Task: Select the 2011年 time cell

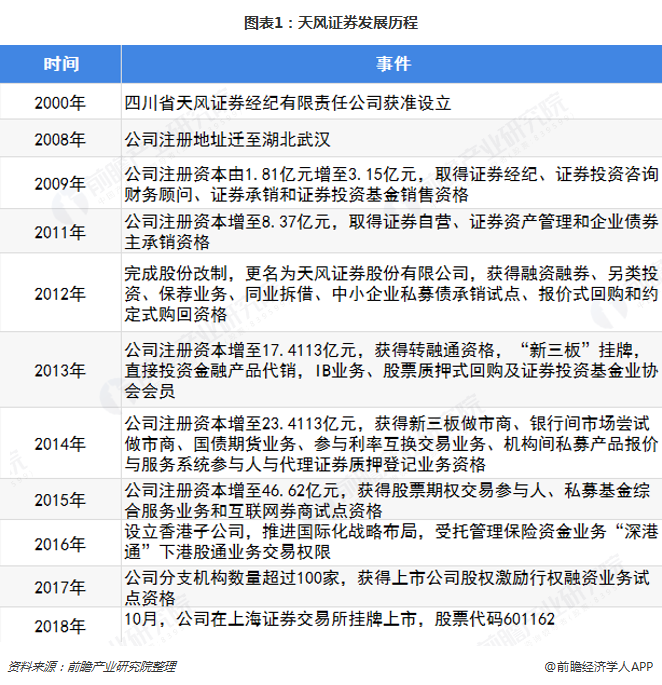Action: pos(60,232)
